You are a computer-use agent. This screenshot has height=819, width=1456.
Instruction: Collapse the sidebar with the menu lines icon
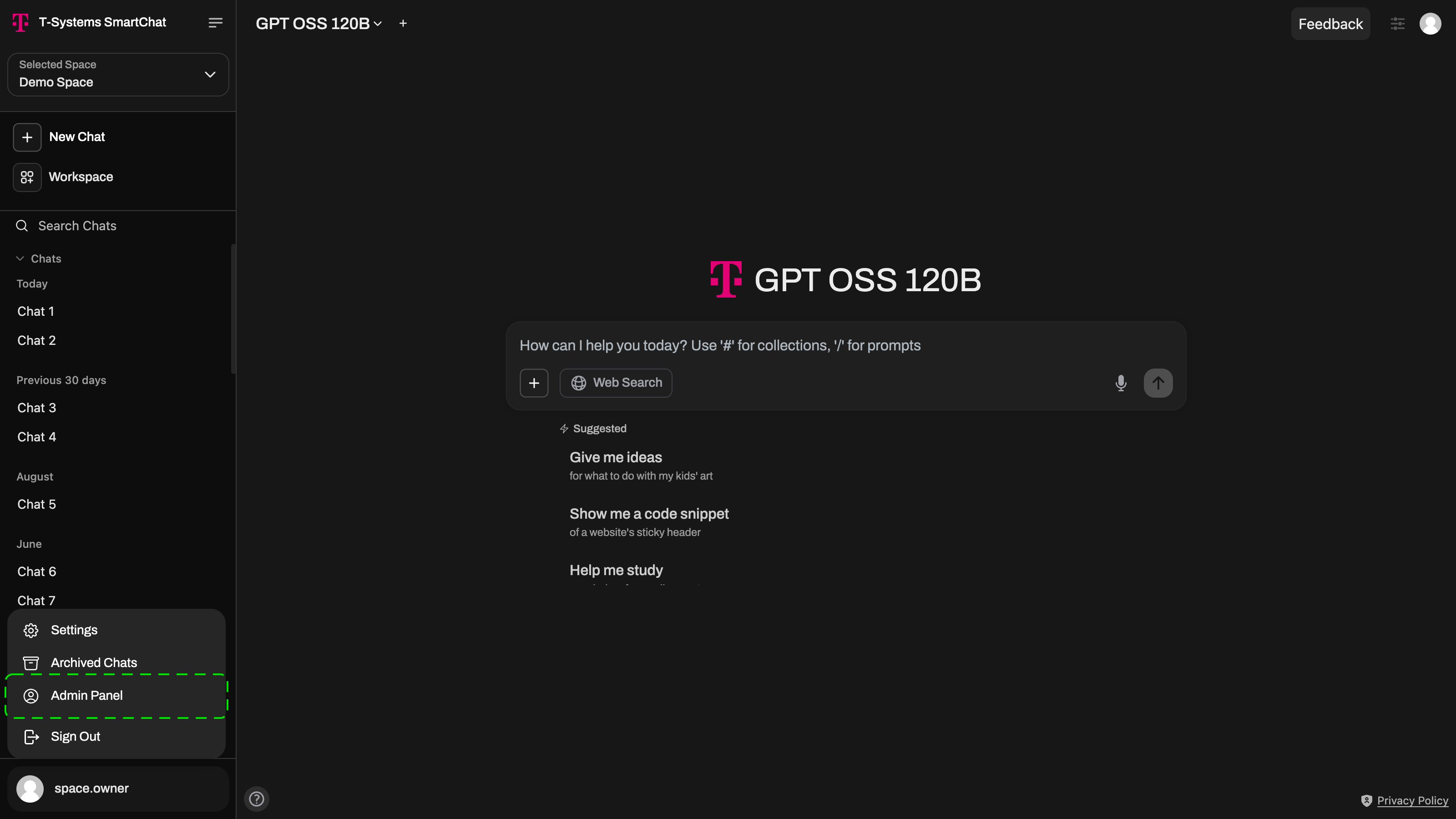click(x=215, y=23)
